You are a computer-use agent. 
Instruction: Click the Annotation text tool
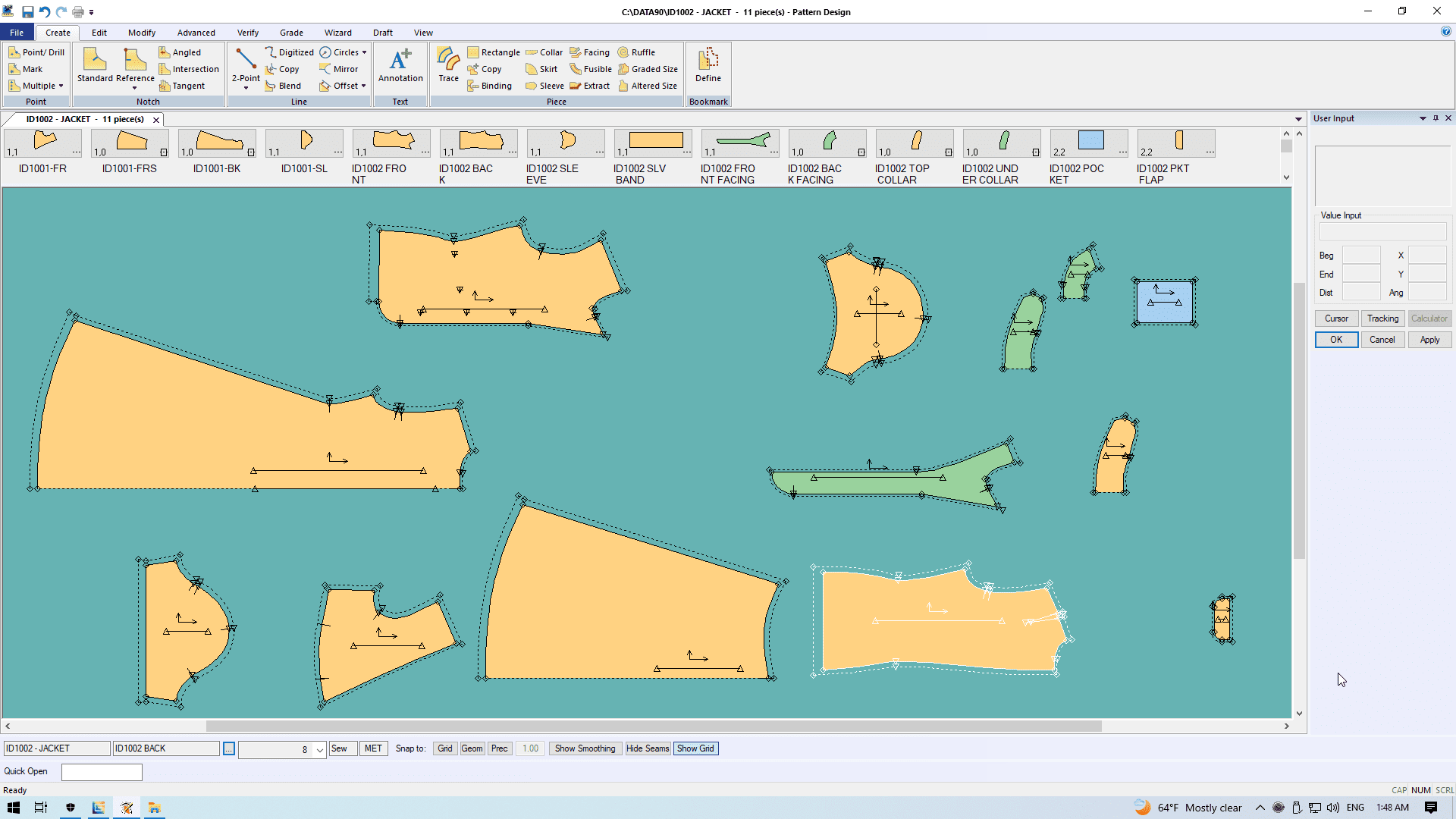(x=400, y=65)
